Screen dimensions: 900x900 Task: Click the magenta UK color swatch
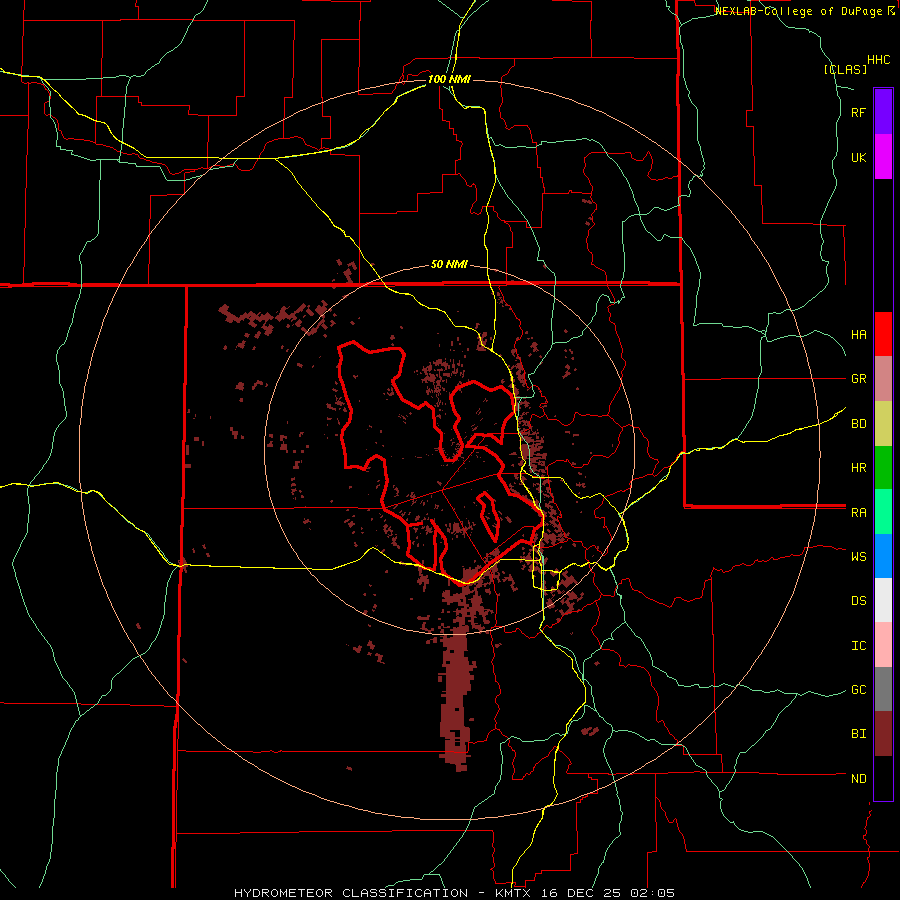pos(883,156)
